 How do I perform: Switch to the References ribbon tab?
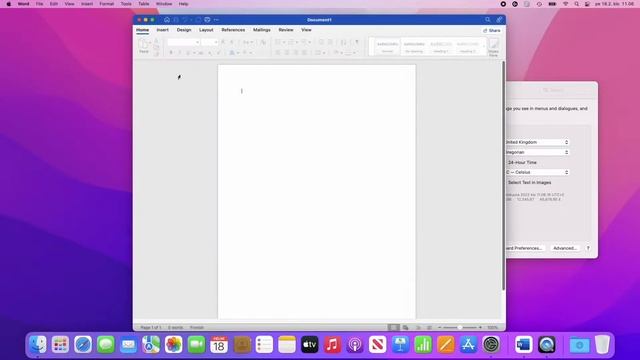(233, 30)
